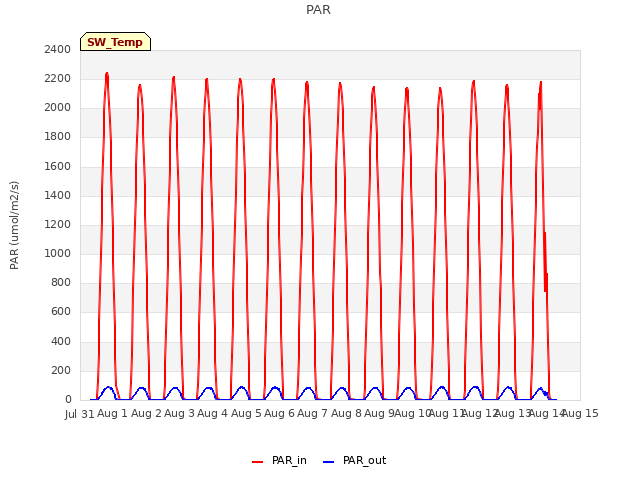Click the Aug 15 x-axis label

pos(580,413)
